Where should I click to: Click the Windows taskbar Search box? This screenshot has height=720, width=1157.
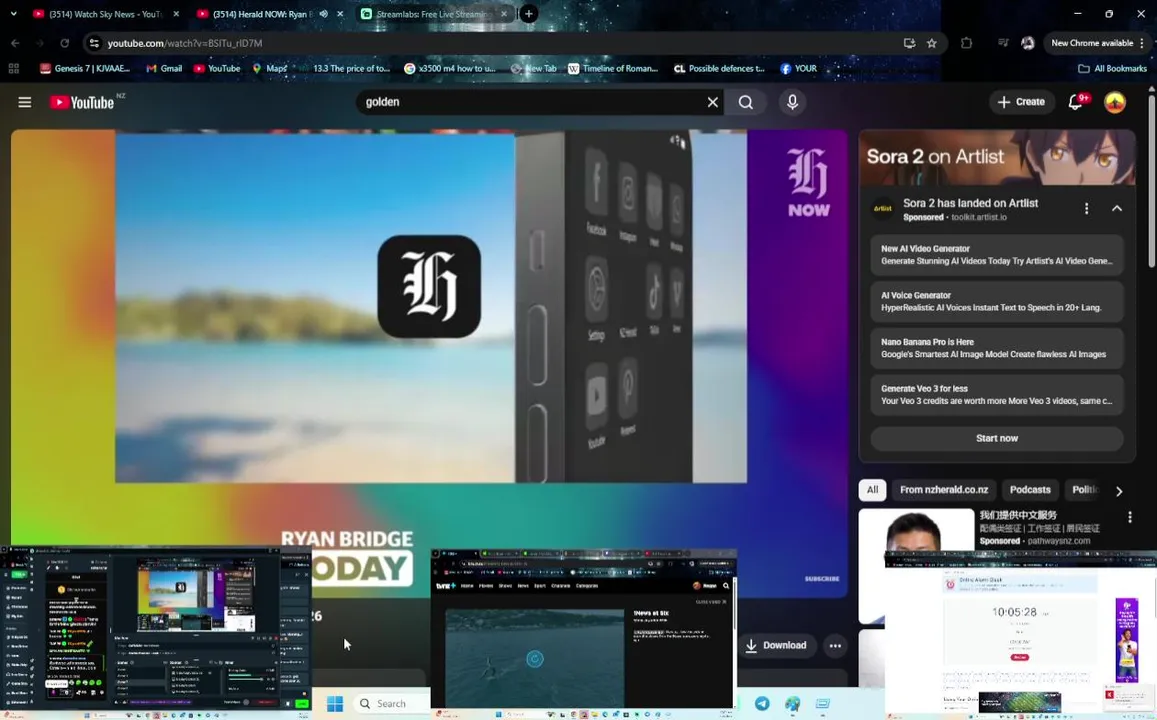390,704
